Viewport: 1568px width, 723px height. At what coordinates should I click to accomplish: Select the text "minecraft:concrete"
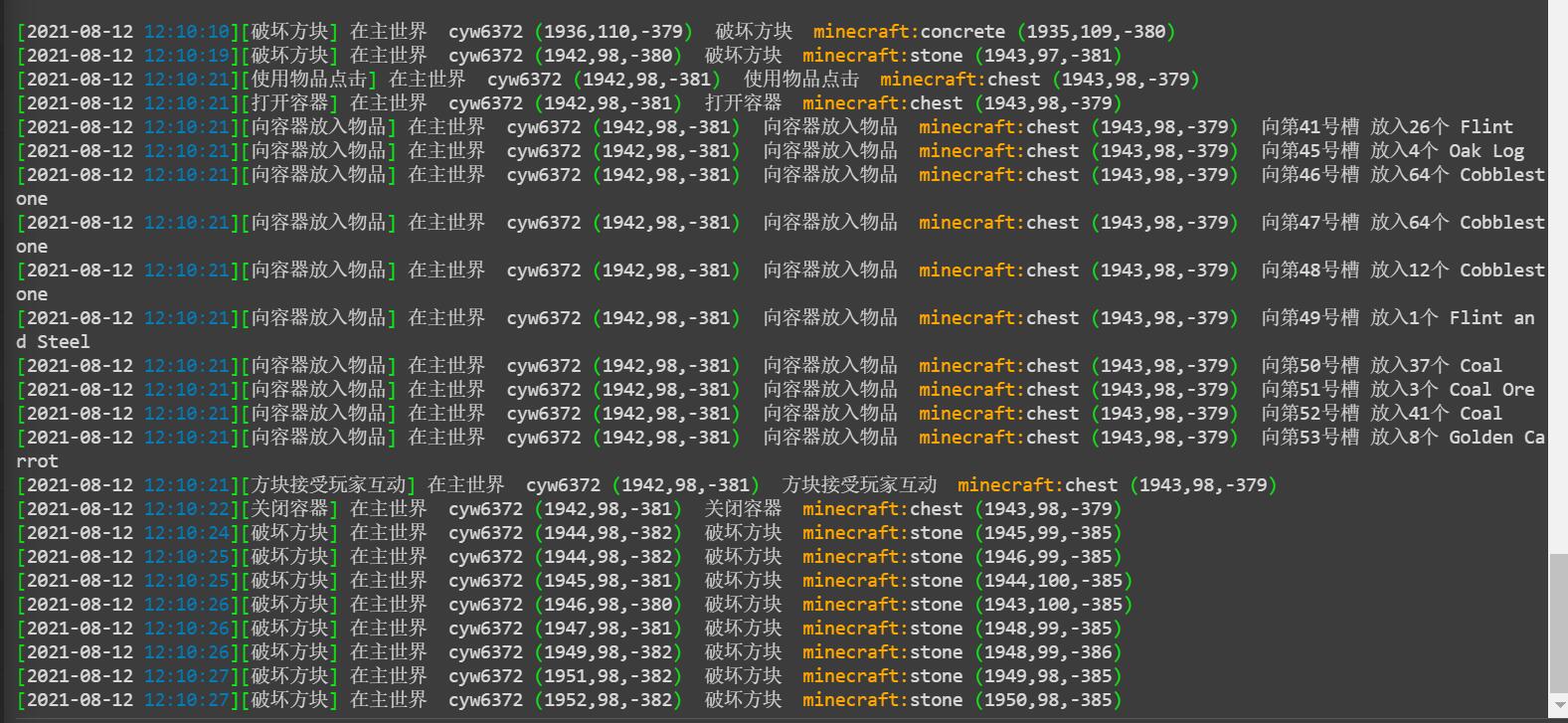pos(909,32)
